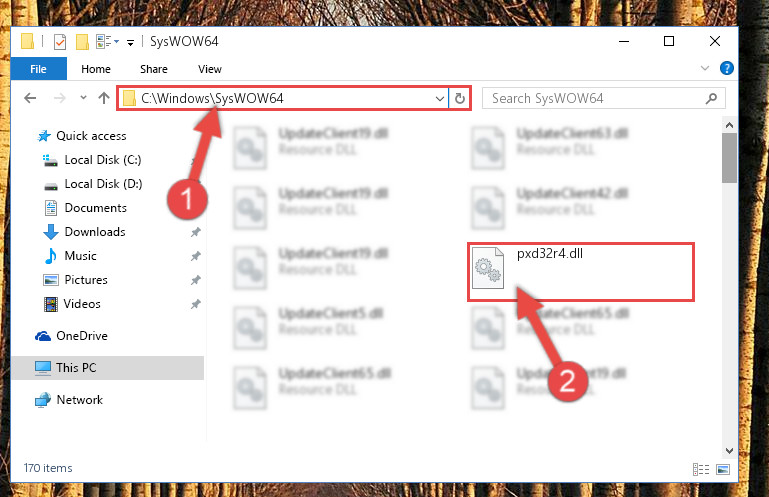Click the Back navigation arrow
Screen dimensions: 769x497
(x=30, y=98)
